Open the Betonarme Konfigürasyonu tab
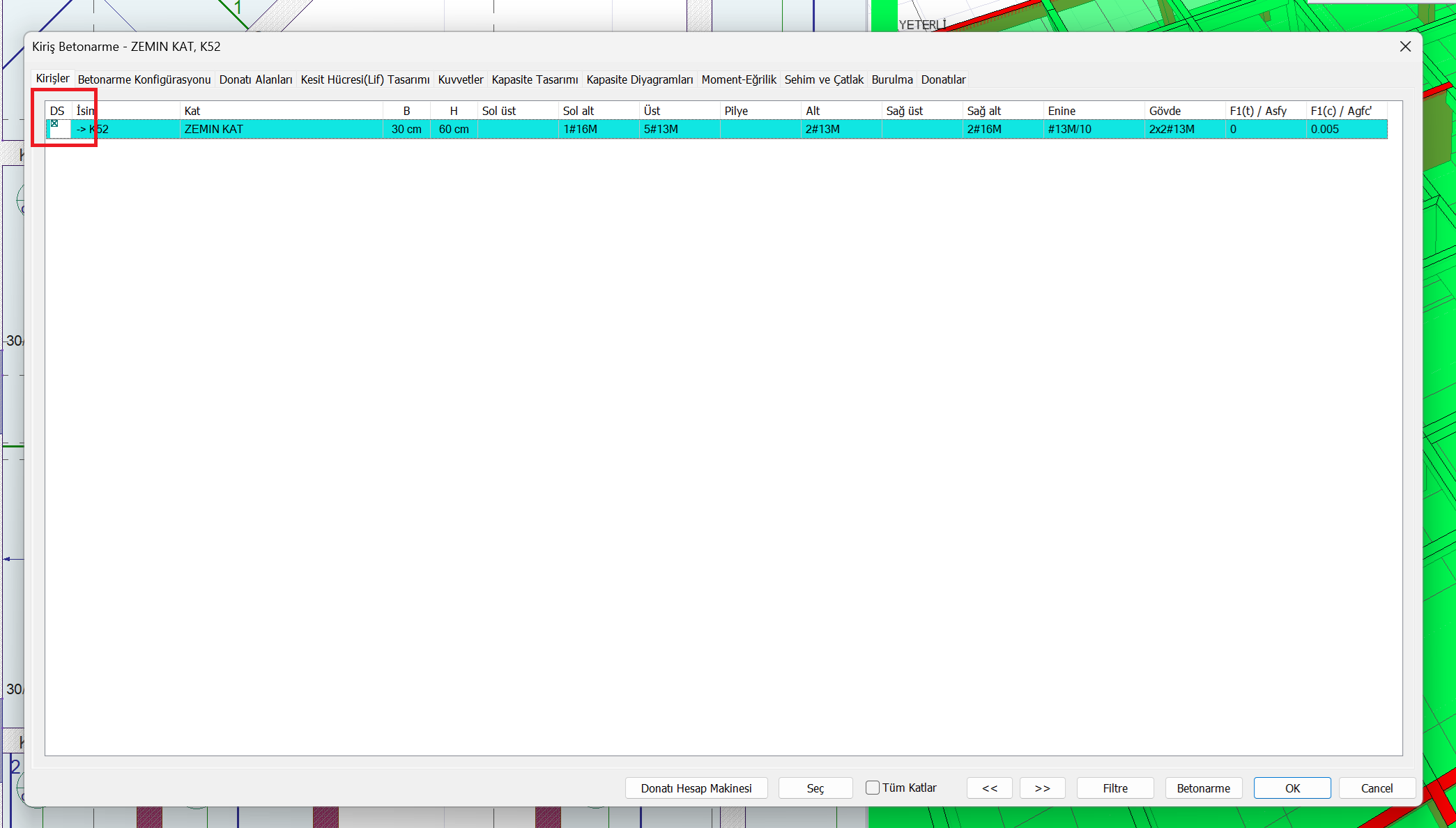The image size is (1456, 828). (144, 79)
